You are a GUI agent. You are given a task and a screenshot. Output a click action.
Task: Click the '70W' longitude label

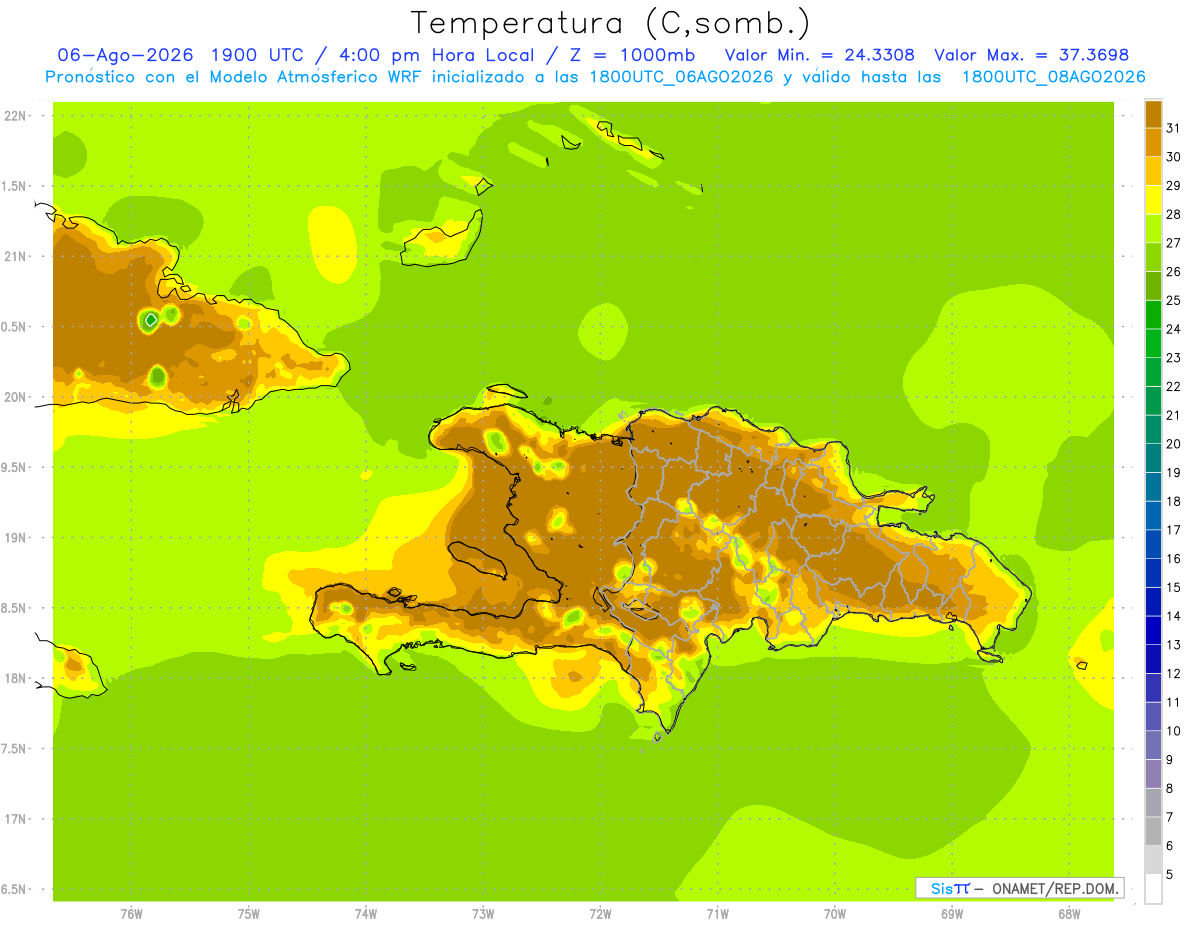pyautogui.click(x=835, y=914)
